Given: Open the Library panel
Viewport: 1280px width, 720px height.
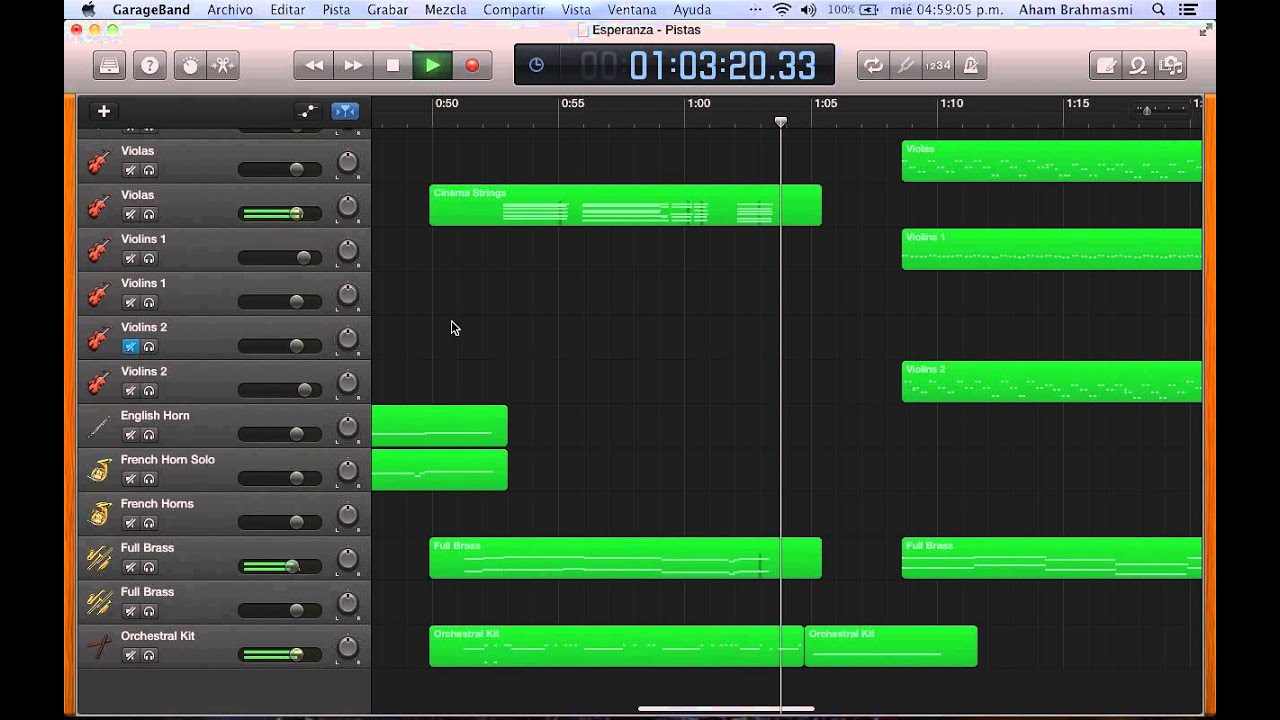Looking at the screenshot, I should tap(110, 65).
